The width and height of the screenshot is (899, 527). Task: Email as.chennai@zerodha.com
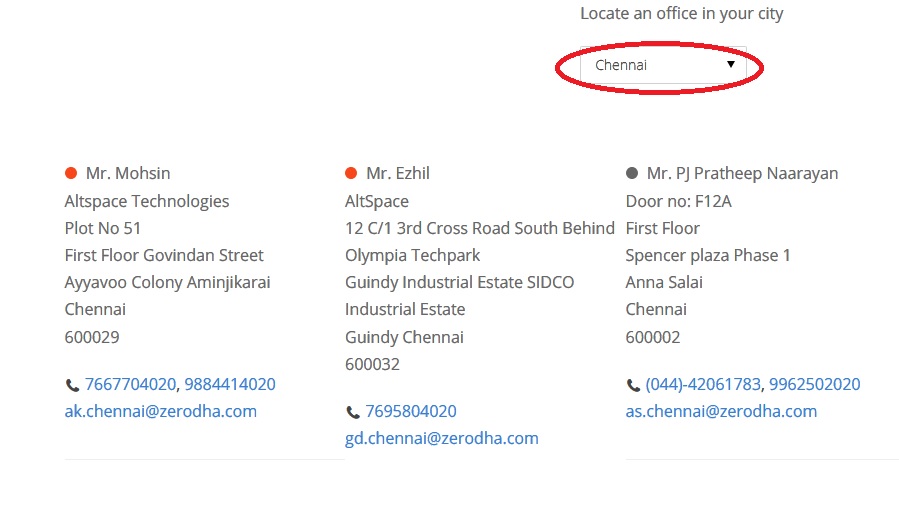721,411
